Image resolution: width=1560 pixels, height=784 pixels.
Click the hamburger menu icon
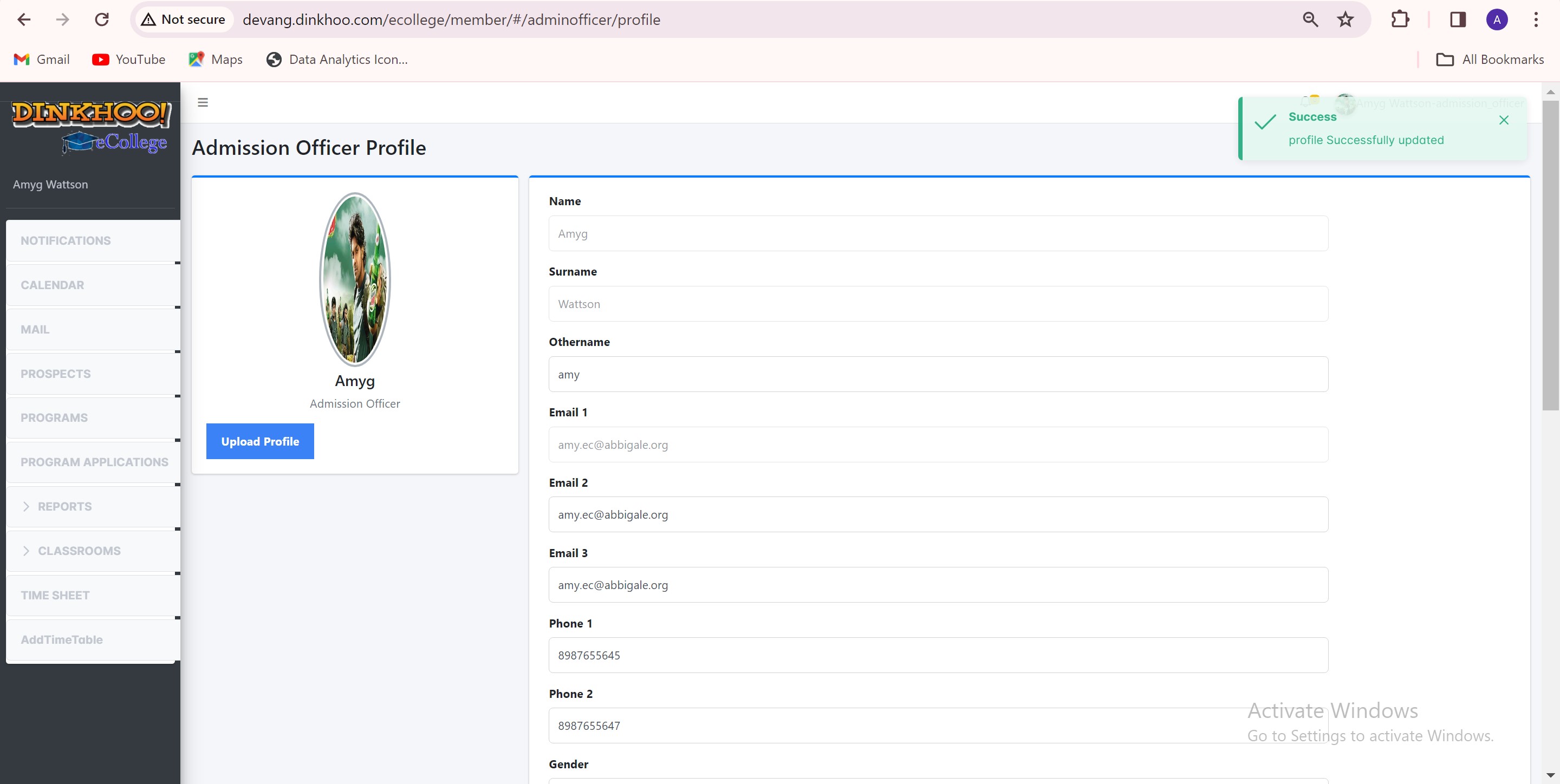point(203,101)
